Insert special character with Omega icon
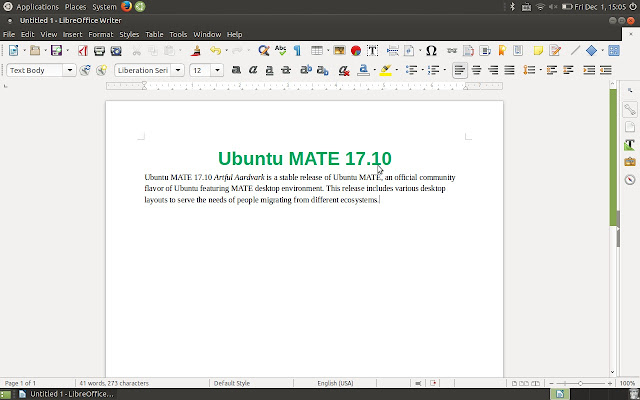This screenshot has width=640, height=400. click(x=431, y=50)
